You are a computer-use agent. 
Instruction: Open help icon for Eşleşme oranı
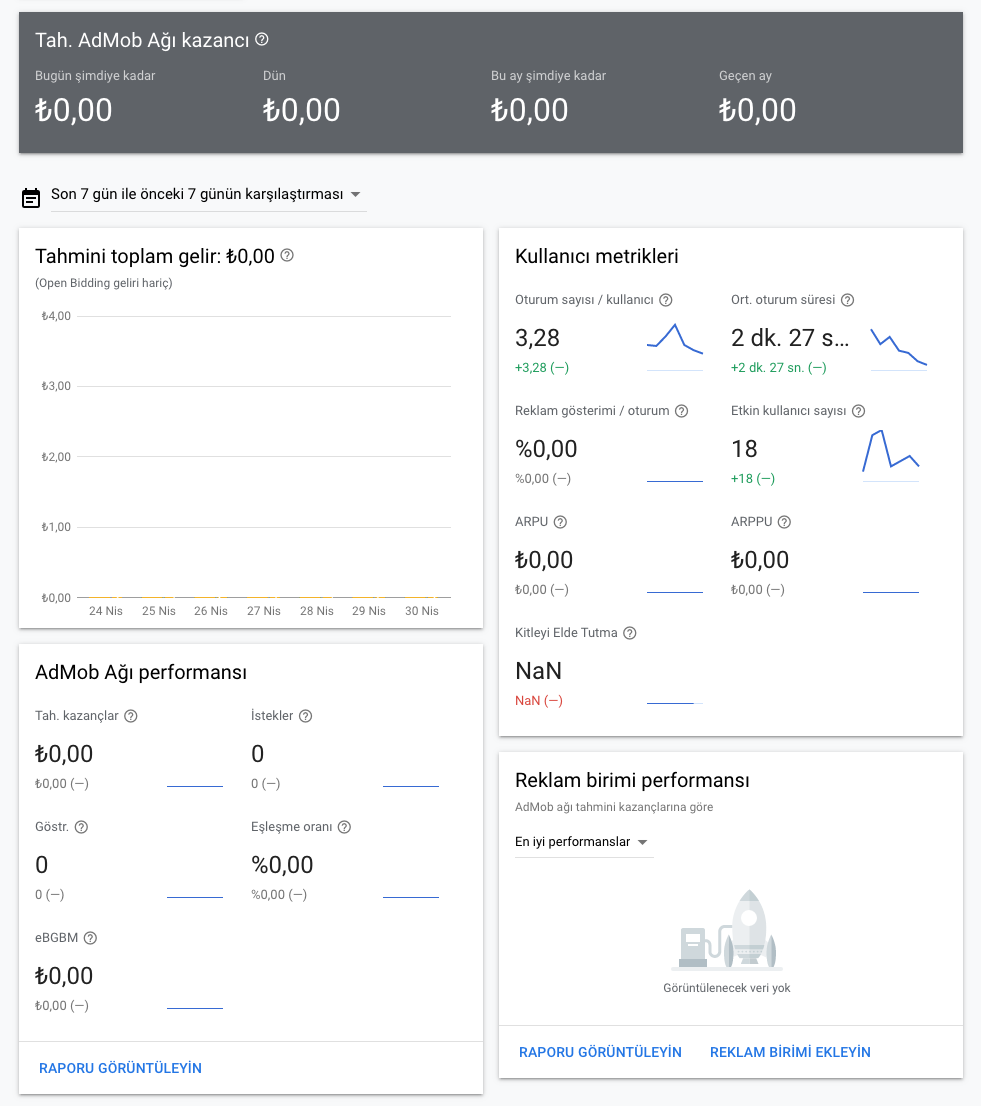coord(344,827)
